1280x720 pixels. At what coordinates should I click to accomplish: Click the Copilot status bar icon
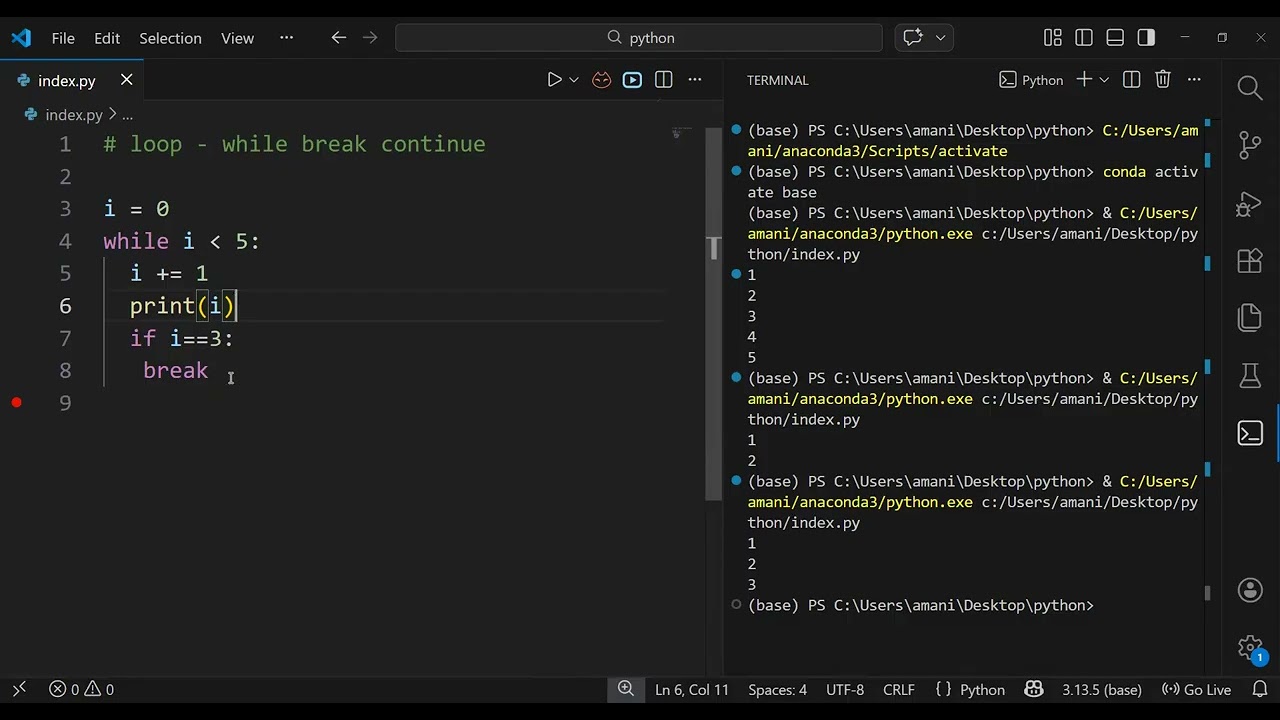point(1034,690)
